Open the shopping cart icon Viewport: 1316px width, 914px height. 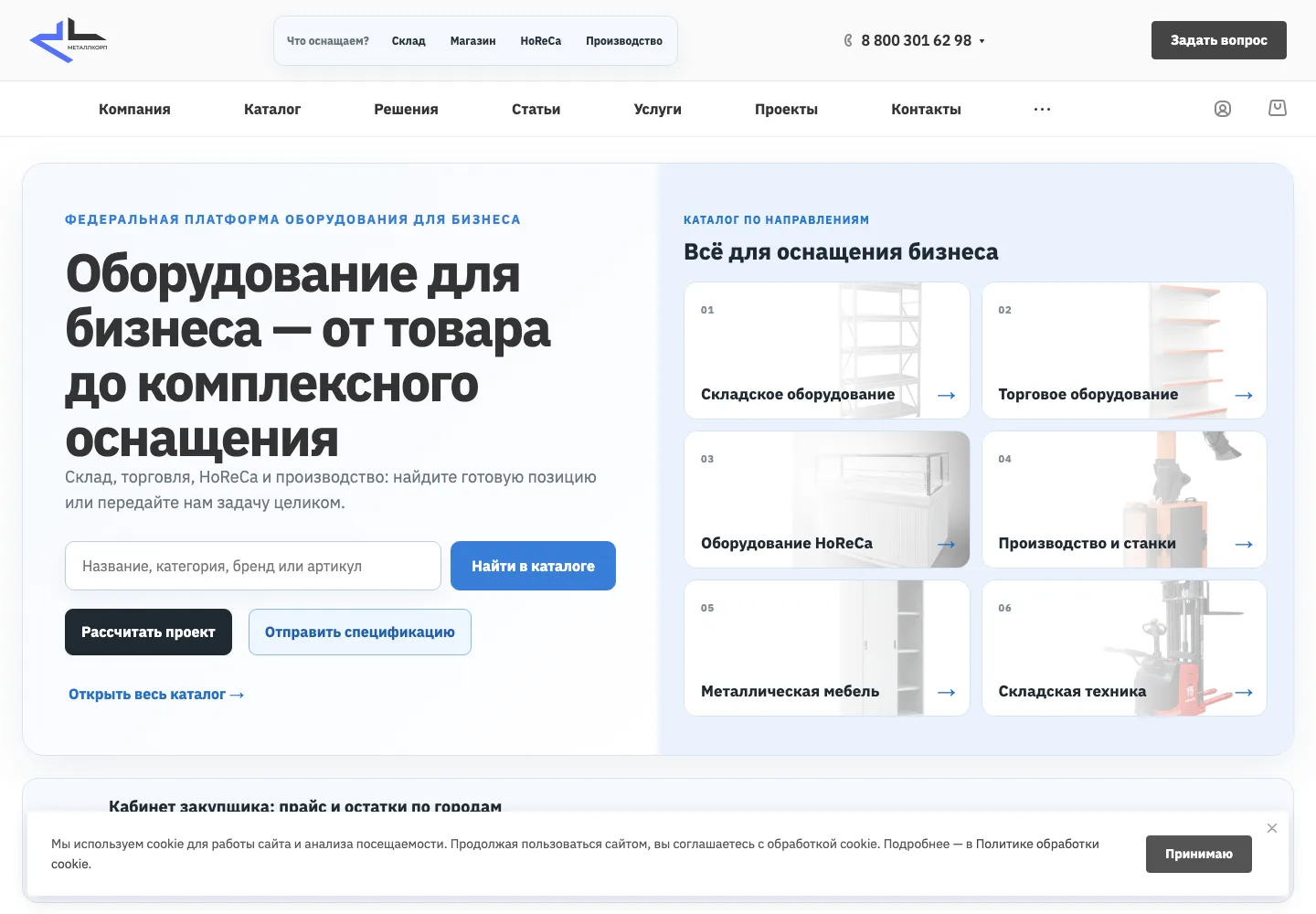(x=1278, y=108)
